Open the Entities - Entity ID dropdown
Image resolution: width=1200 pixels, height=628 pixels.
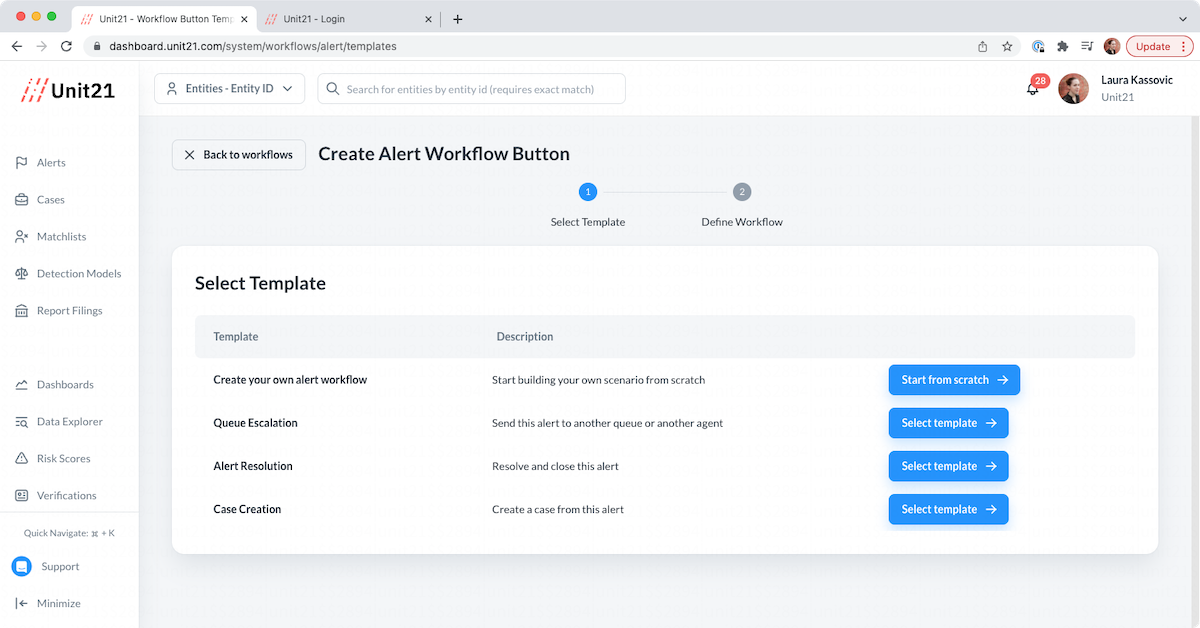pyautogui.click(x=230, y=89)
